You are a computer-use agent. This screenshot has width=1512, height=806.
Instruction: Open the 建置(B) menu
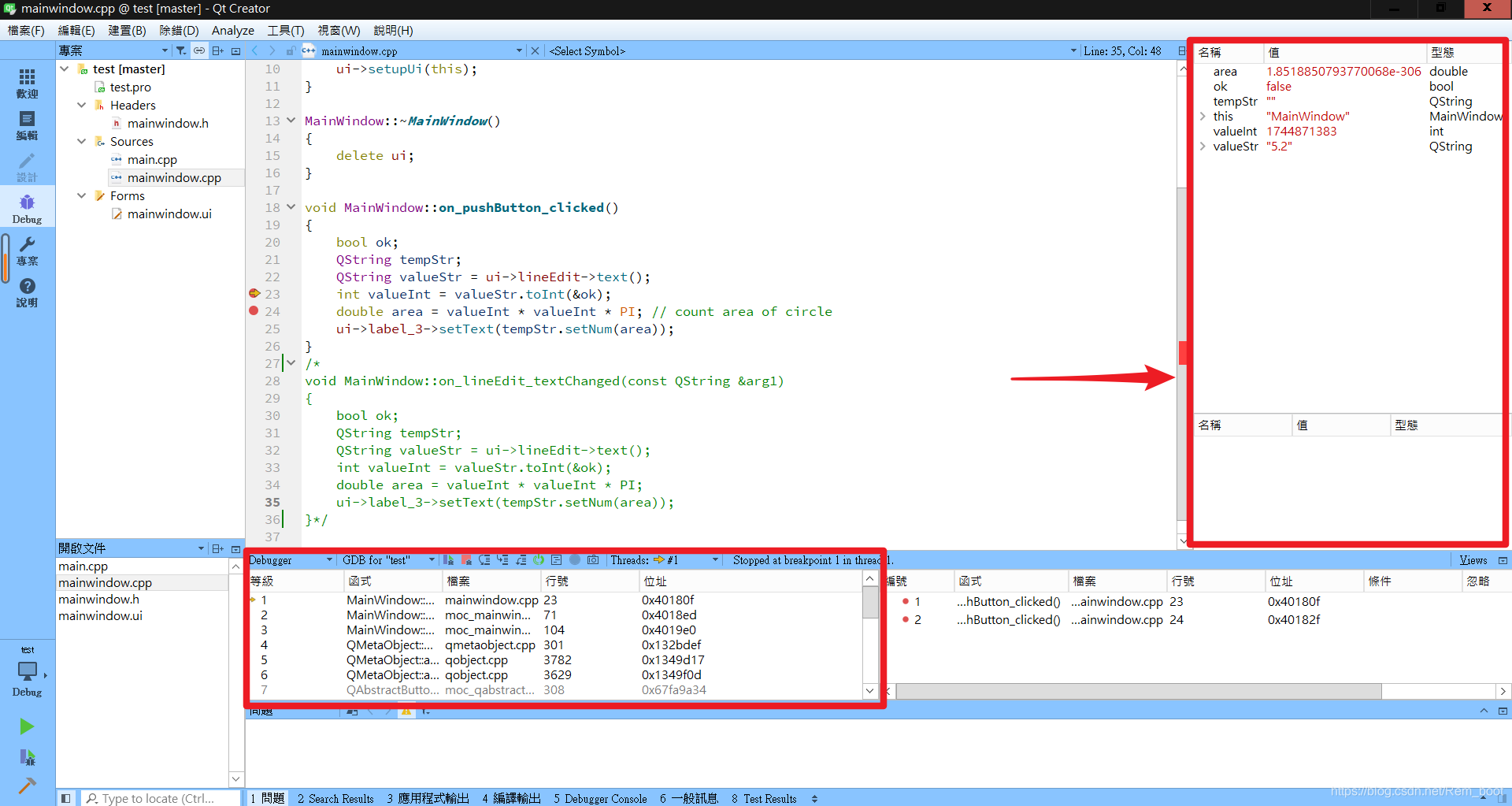[128, 30]
